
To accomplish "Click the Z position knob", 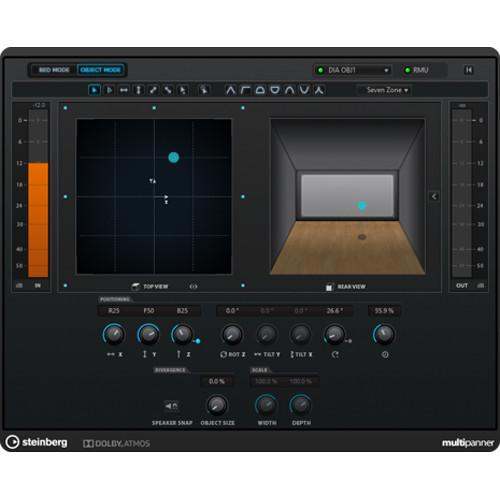I will [182, 334].
